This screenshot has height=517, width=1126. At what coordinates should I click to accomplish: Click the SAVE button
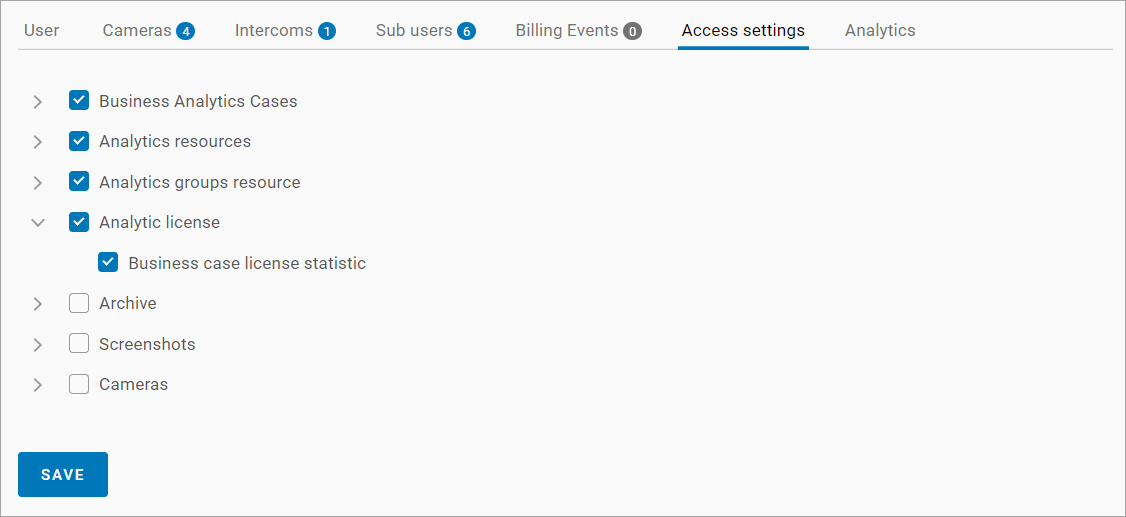click(63, 475)
